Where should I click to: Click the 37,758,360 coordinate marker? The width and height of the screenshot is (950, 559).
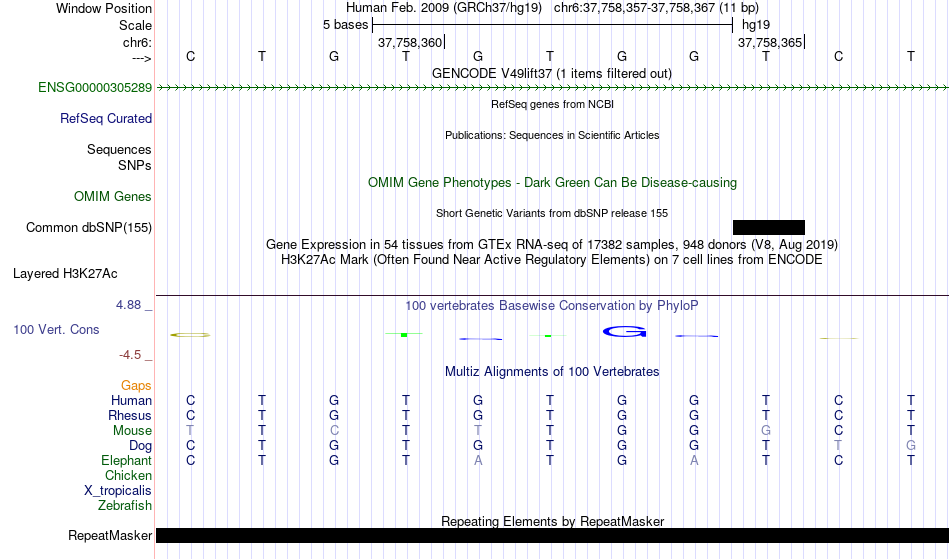click(410, 42)
